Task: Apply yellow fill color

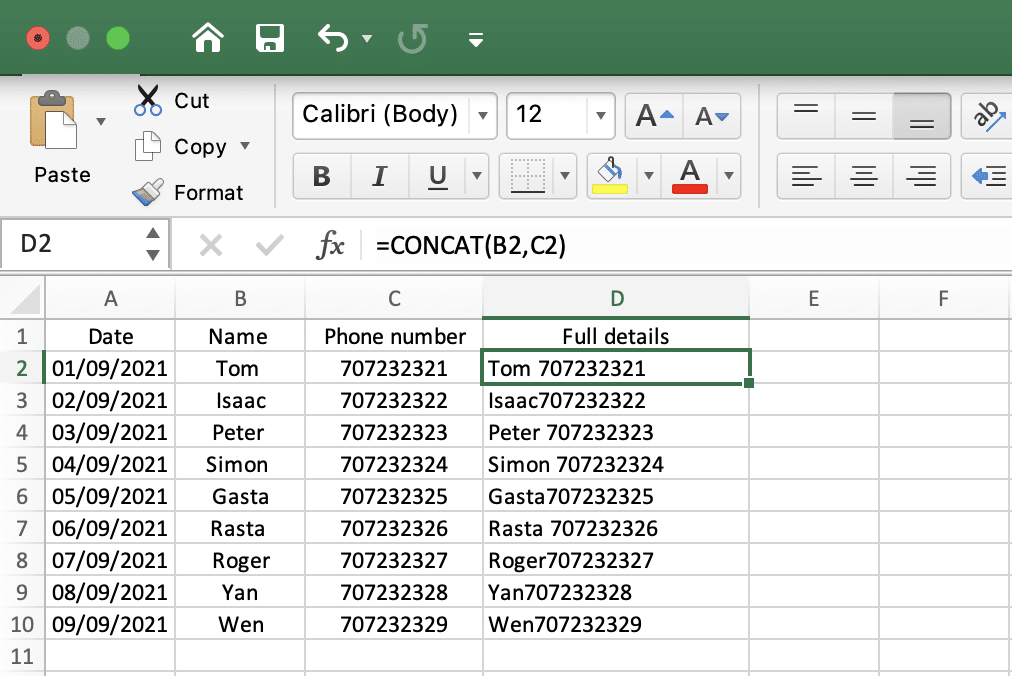Action: tap(611, 176)
